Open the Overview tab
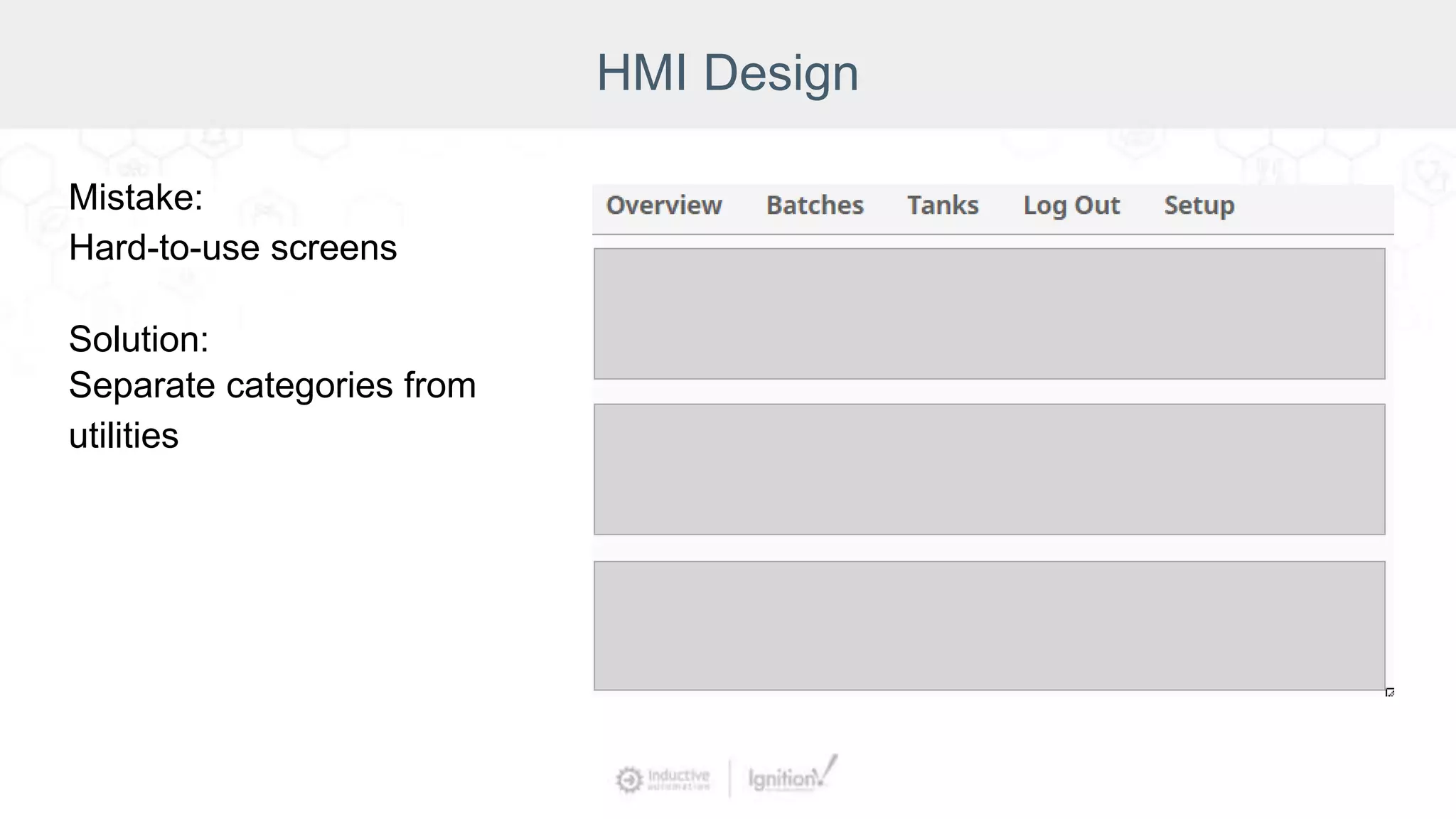Viewport: 1456px width, 819px height. 663,205
